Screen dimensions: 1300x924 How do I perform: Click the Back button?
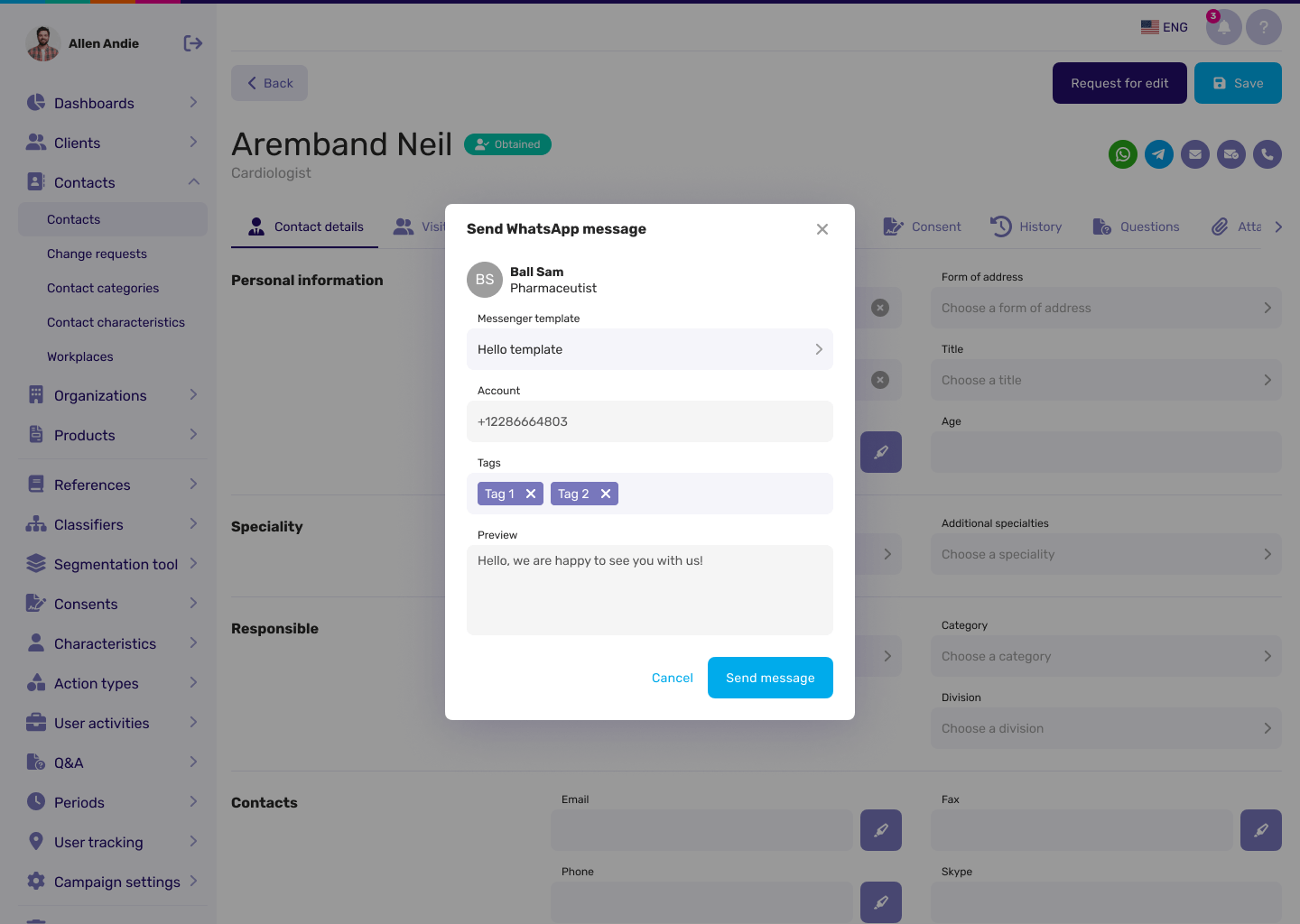click(269, 83)
